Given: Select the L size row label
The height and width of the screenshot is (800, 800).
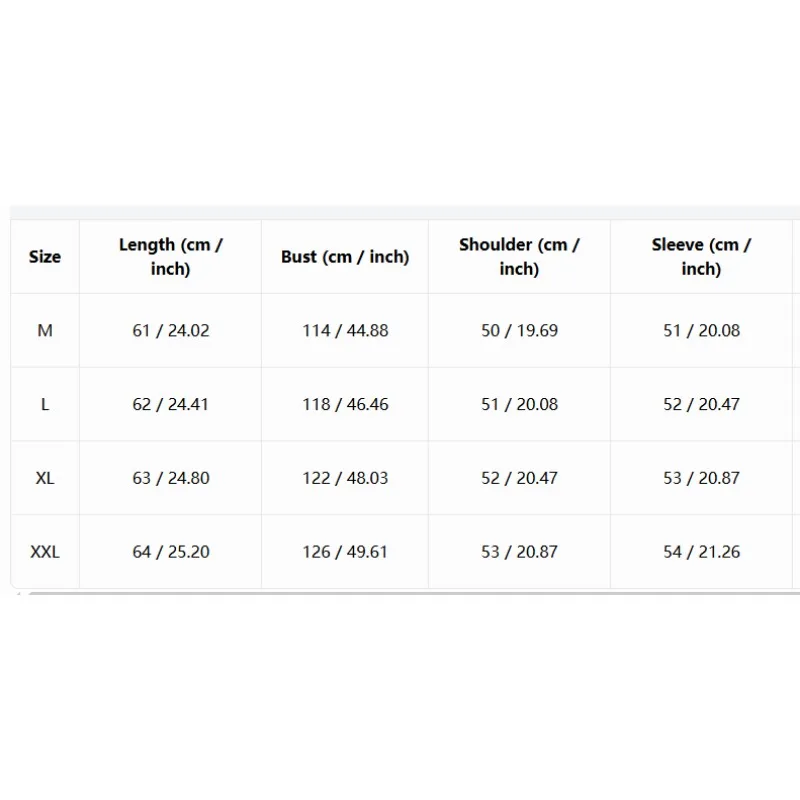Looking at the screenshot, I should point(45,405).
